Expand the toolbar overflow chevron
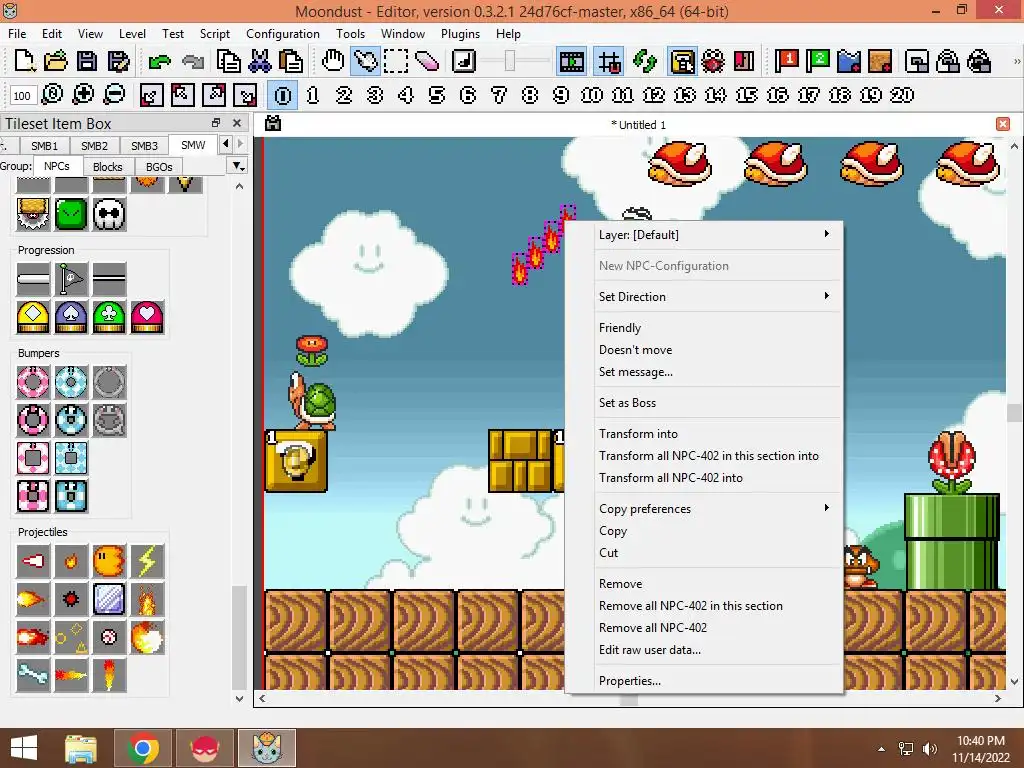Image resolution: width=1024 pixels, height=768 pixels. pyautogui.click(x=1016, y=61)
